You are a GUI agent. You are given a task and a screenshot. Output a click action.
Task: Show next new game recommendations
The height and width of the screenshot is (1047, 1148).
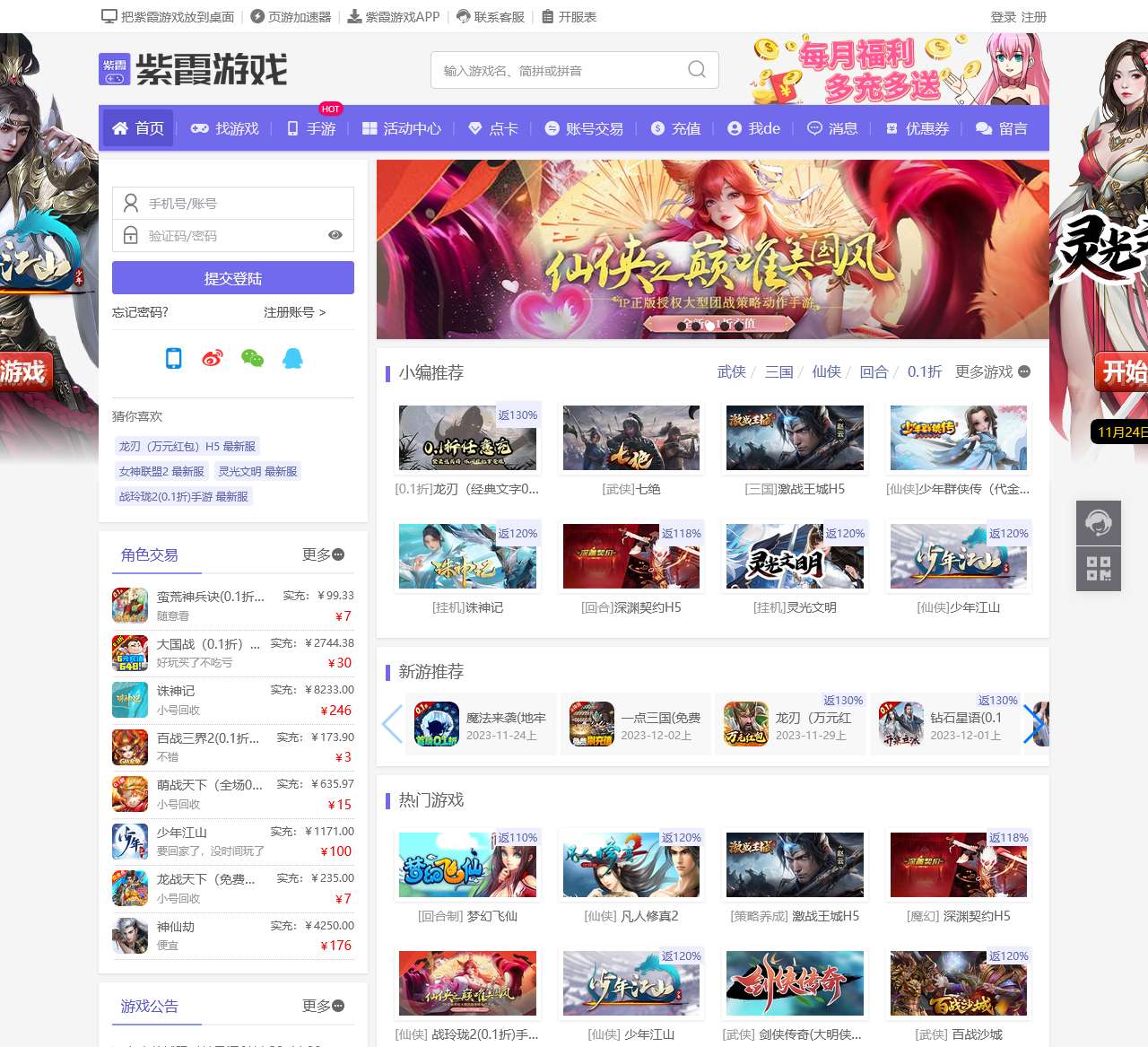[1034, 724]
